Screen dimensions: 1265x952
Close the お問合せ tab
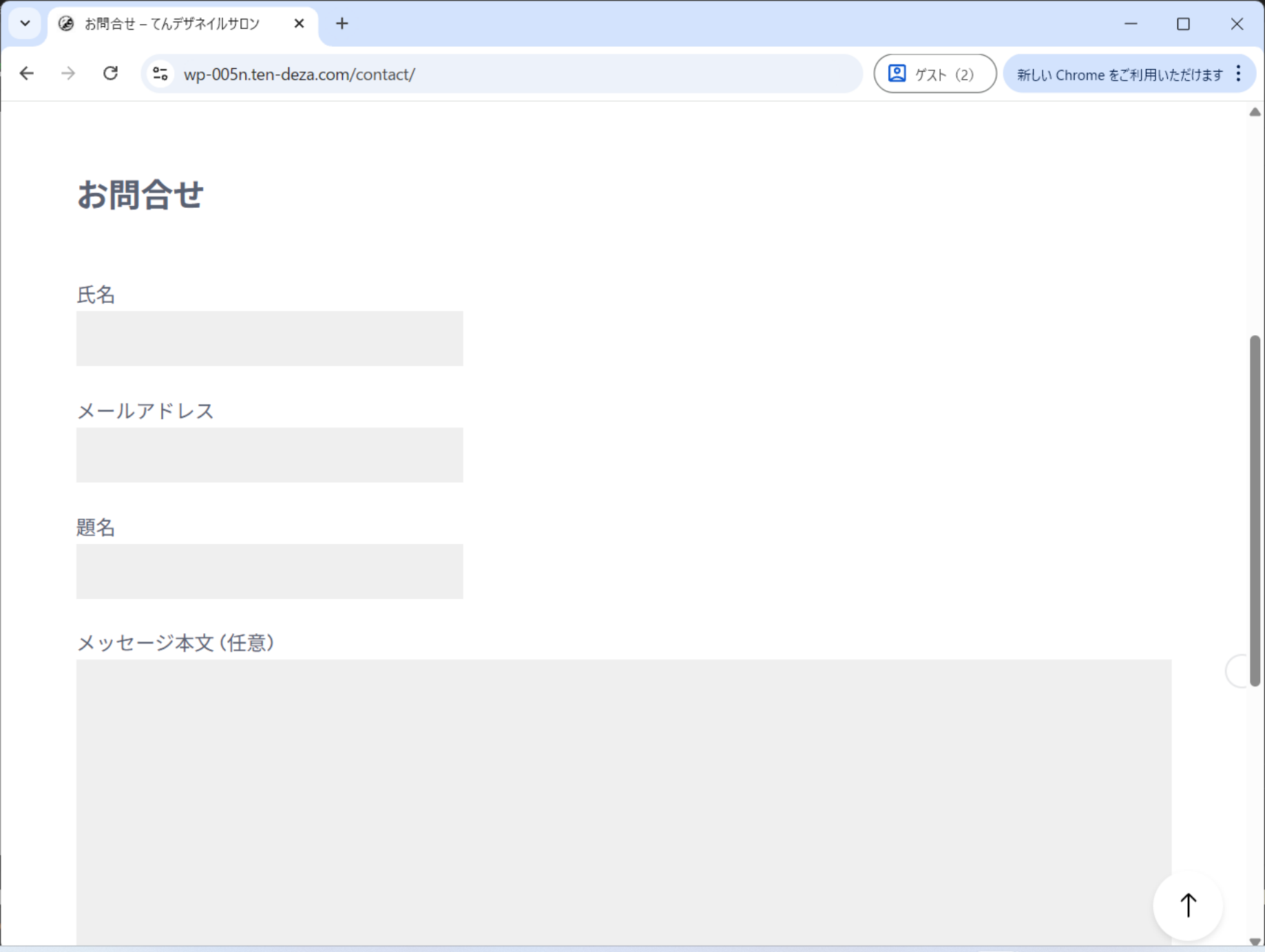(x=299, y=24)
